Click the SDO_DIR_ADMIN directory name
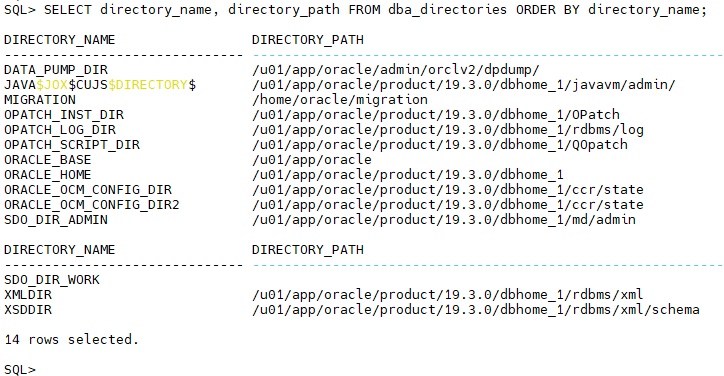 pyautogui.click(x=56, y=220)
